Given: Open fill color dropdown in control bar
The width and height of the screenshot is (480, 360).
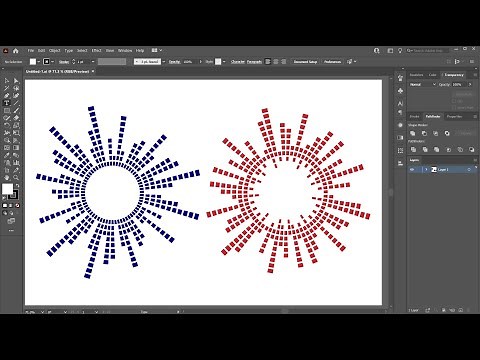Looking at the screenshot, I should click(39, 62).
